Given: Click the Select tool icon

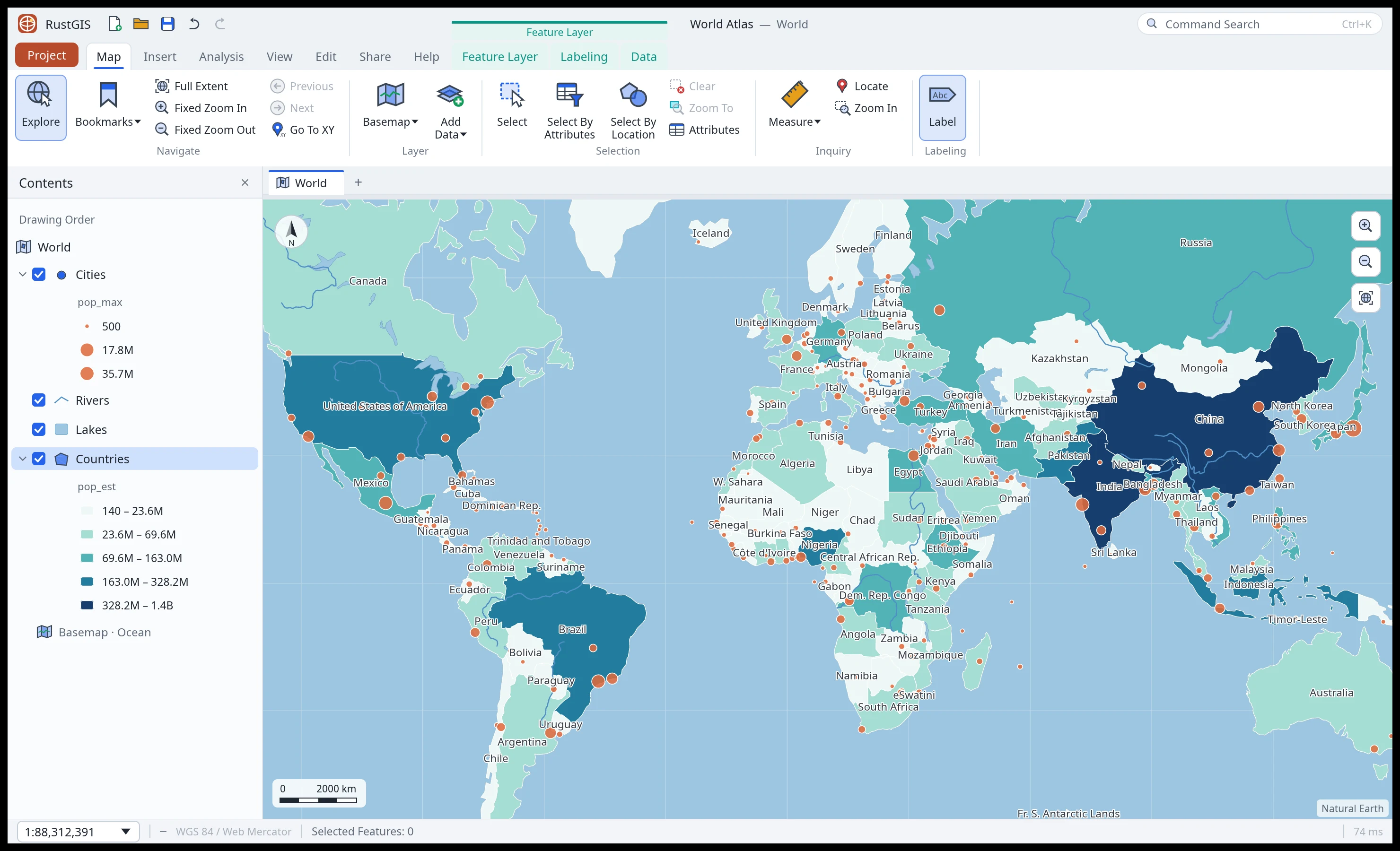Looking at the screenshot, I should [511, 94].
